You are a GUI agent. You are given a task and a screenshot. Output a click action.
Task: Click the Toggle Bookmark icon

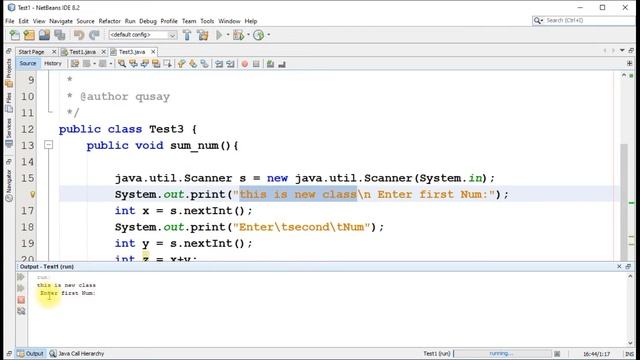pyautogui.click(x=204, y=64)
